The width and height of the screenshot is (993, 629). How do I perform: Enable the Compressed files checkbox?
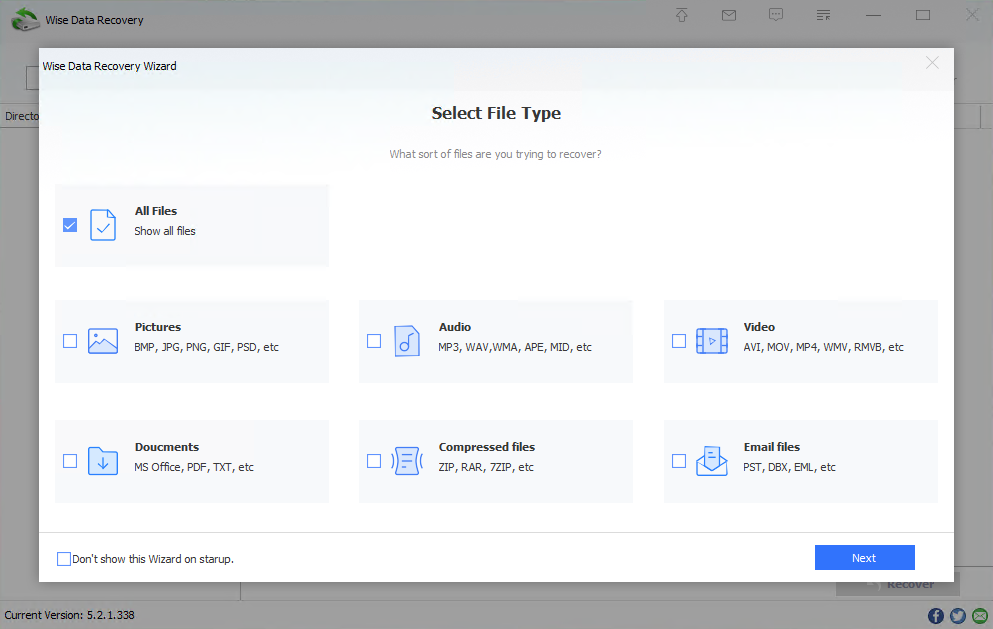(x=374, y=461)
